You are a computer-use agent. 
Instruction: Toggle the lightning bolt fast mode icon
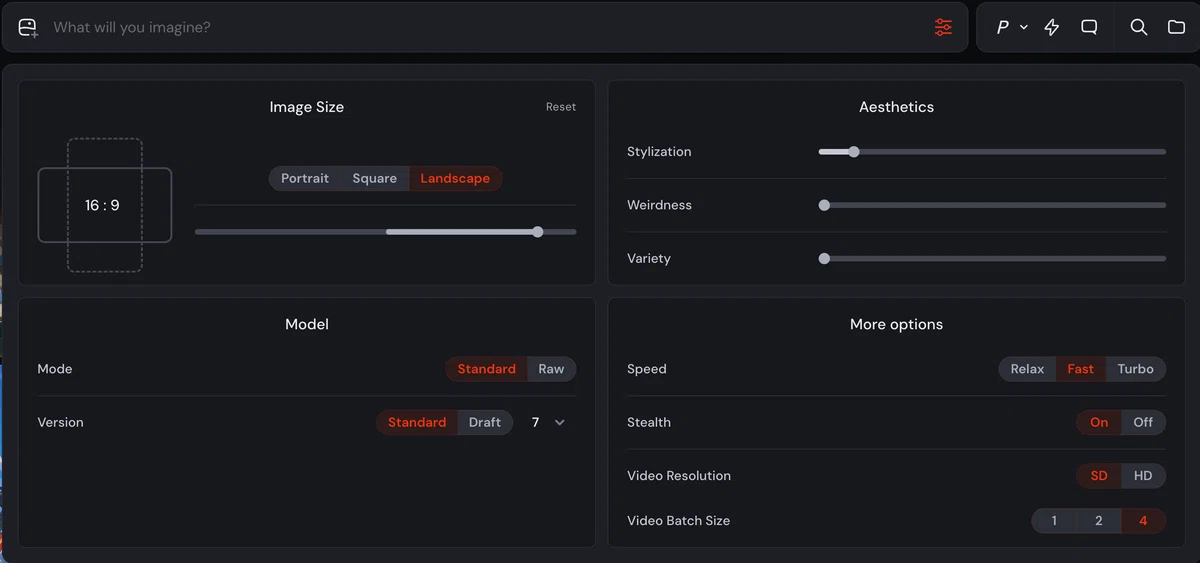1052,28
